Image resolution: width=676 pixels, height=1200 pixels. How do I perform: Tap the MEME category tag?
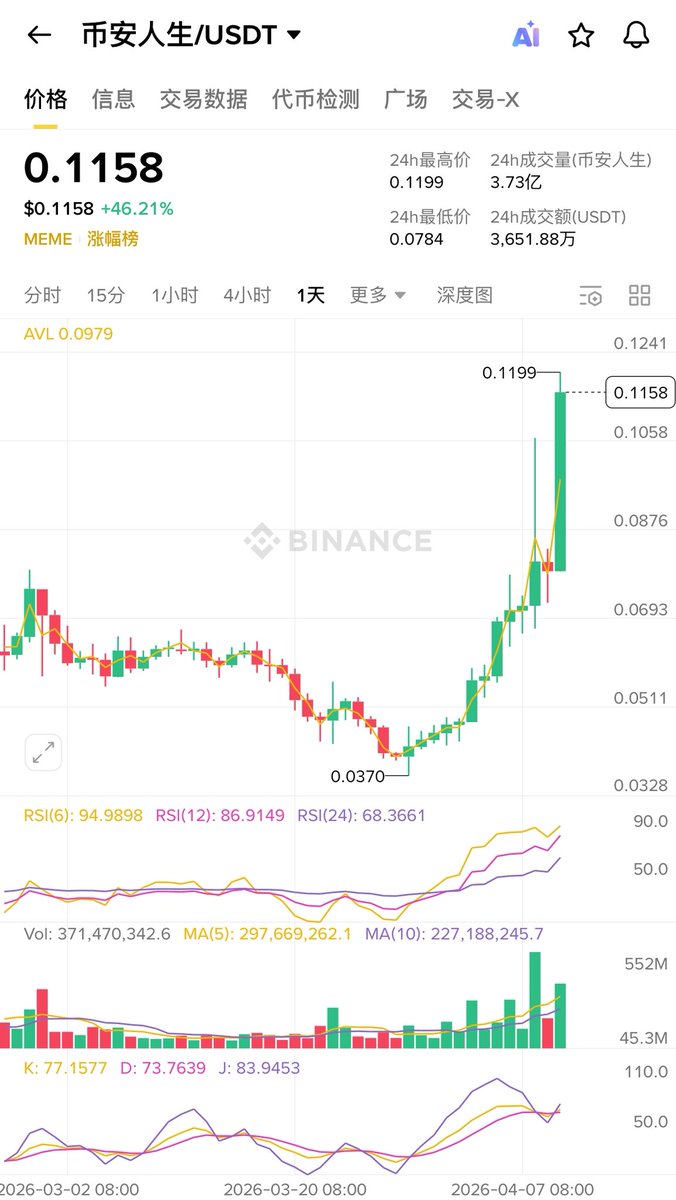click(x=48, y=239)
